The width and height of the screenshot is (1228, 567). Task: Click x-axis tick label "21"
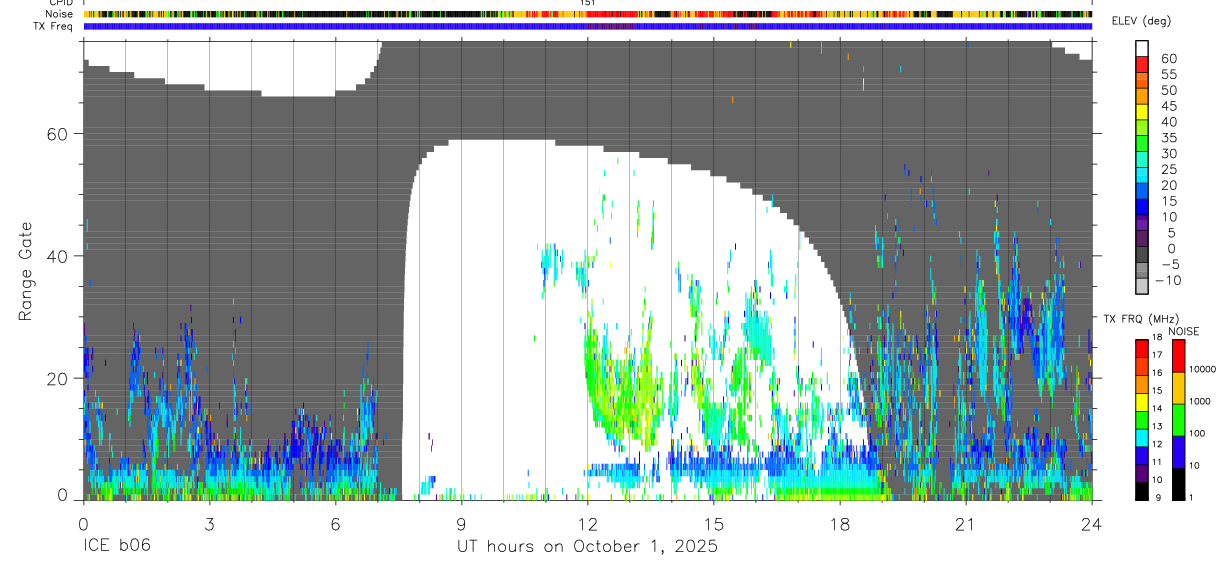coord(966,524)
